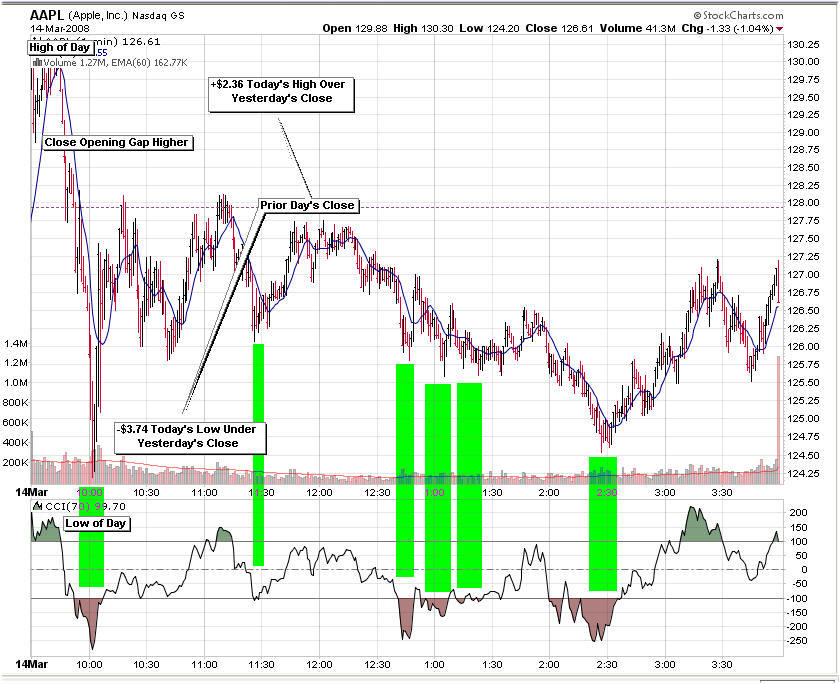The height and width of the screenshot is (684, 840).
Task: Click the 400K volume axis label
Action: [16, 443]
